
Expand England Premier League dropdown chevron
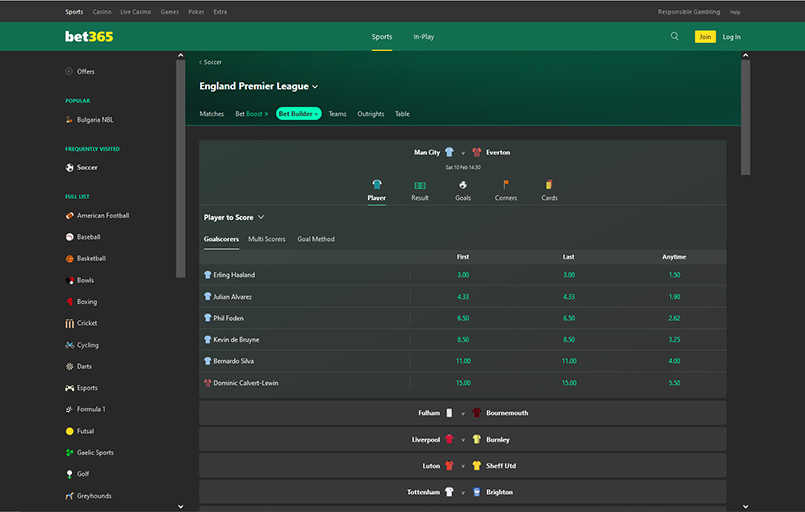click(315, 87)
